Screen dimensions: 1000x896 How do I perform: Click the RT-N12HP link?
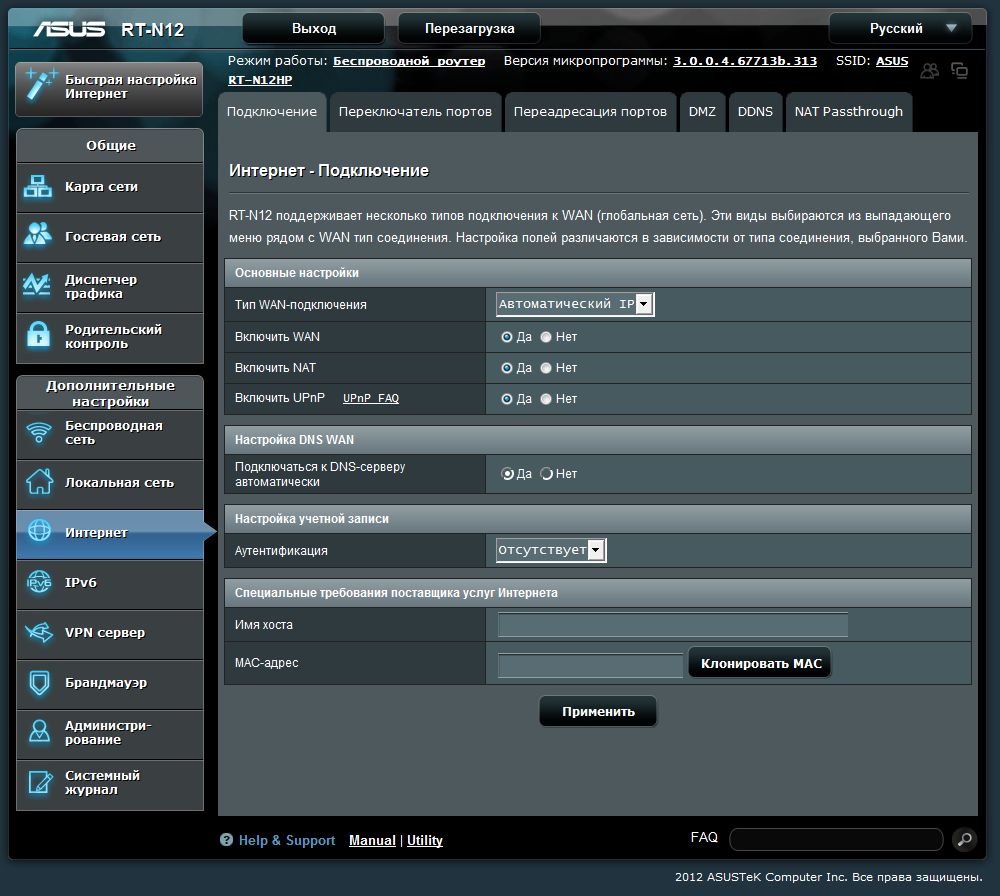(x=260, y=80)
